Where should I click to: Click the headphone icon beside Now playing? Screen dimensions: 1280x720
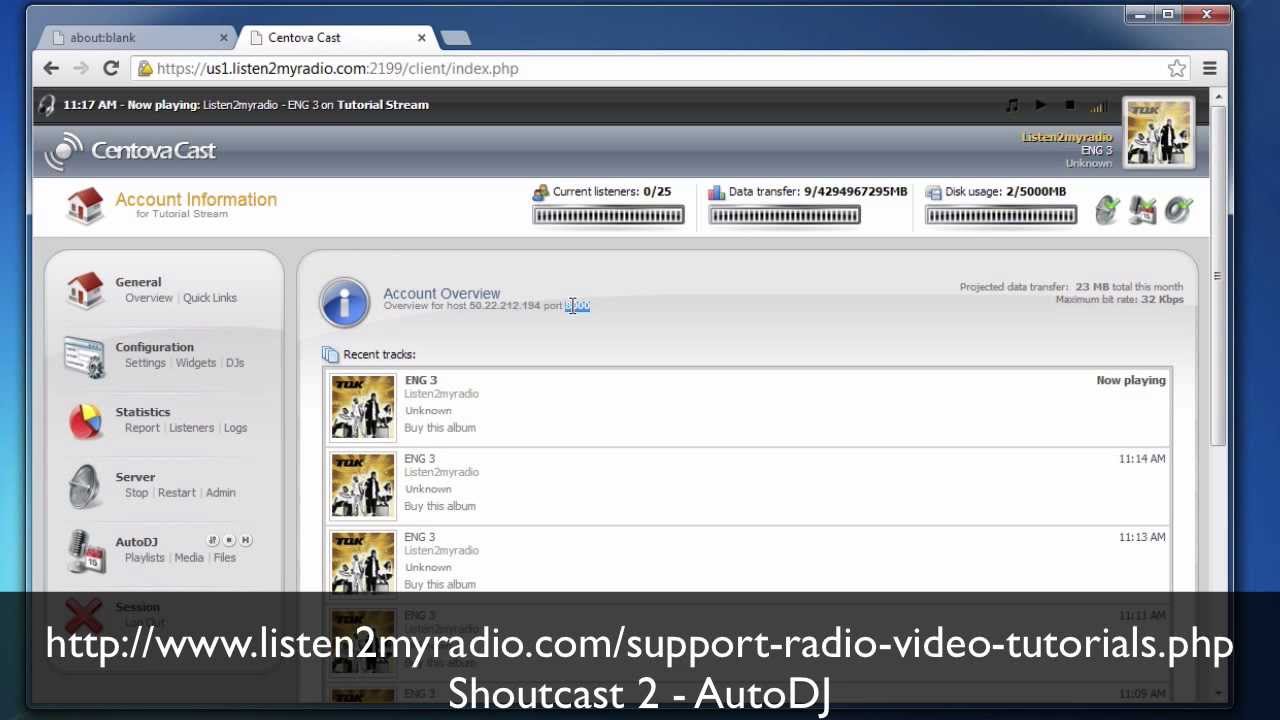point(46,105)
